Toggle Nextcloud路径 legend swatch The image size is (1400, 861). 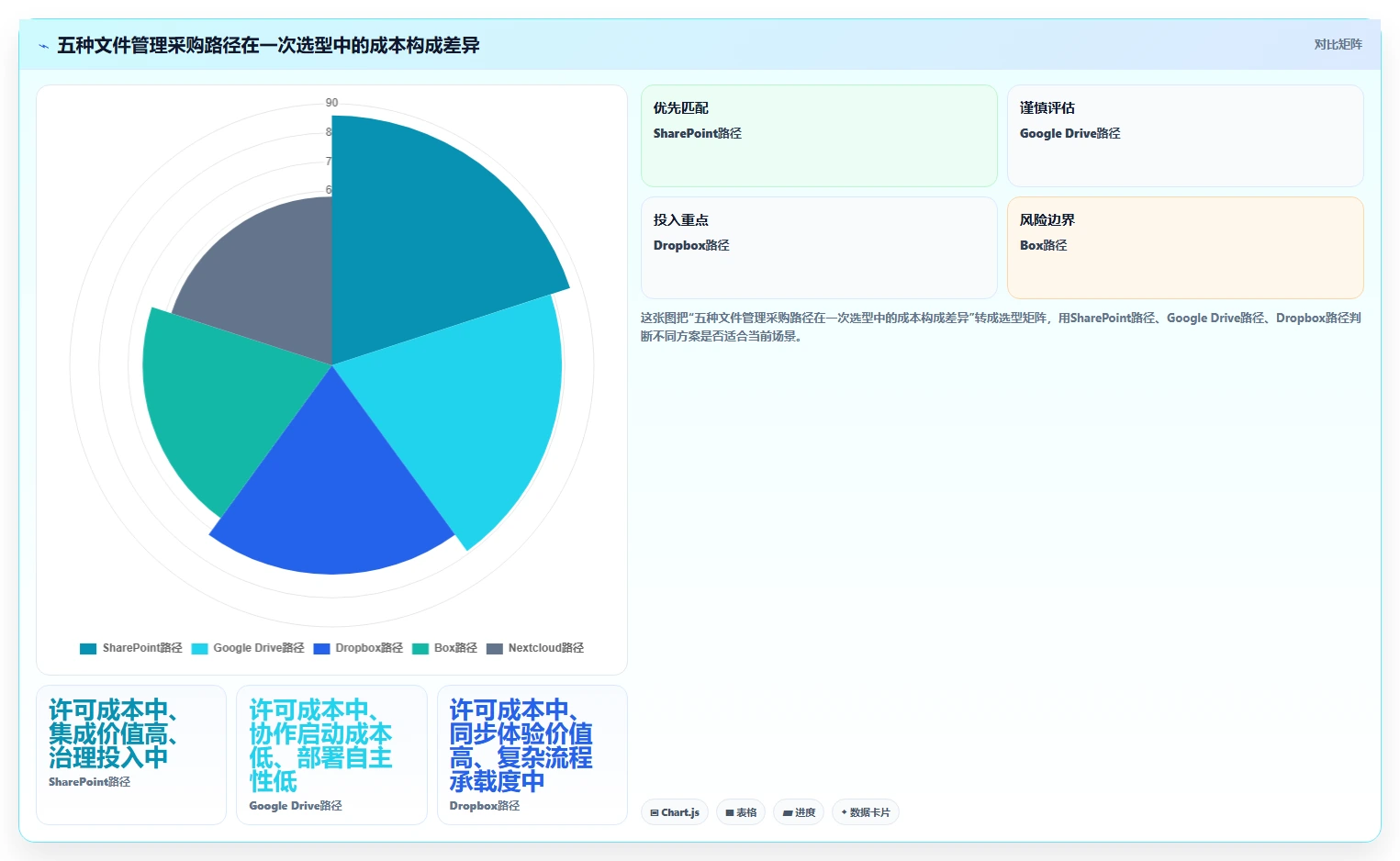[x=495, y=648]
